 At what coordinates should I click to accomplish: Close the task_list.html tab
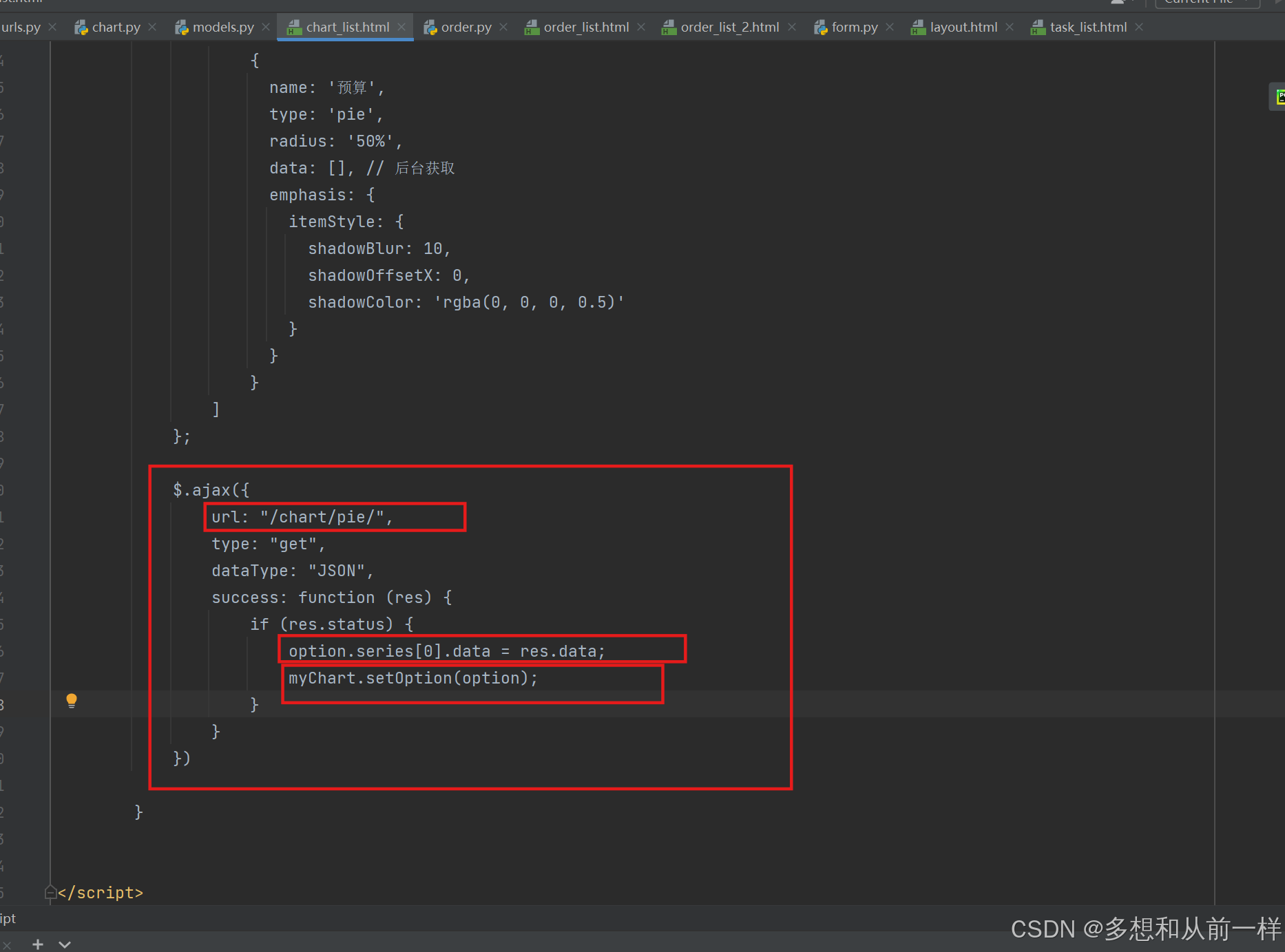1139,27
